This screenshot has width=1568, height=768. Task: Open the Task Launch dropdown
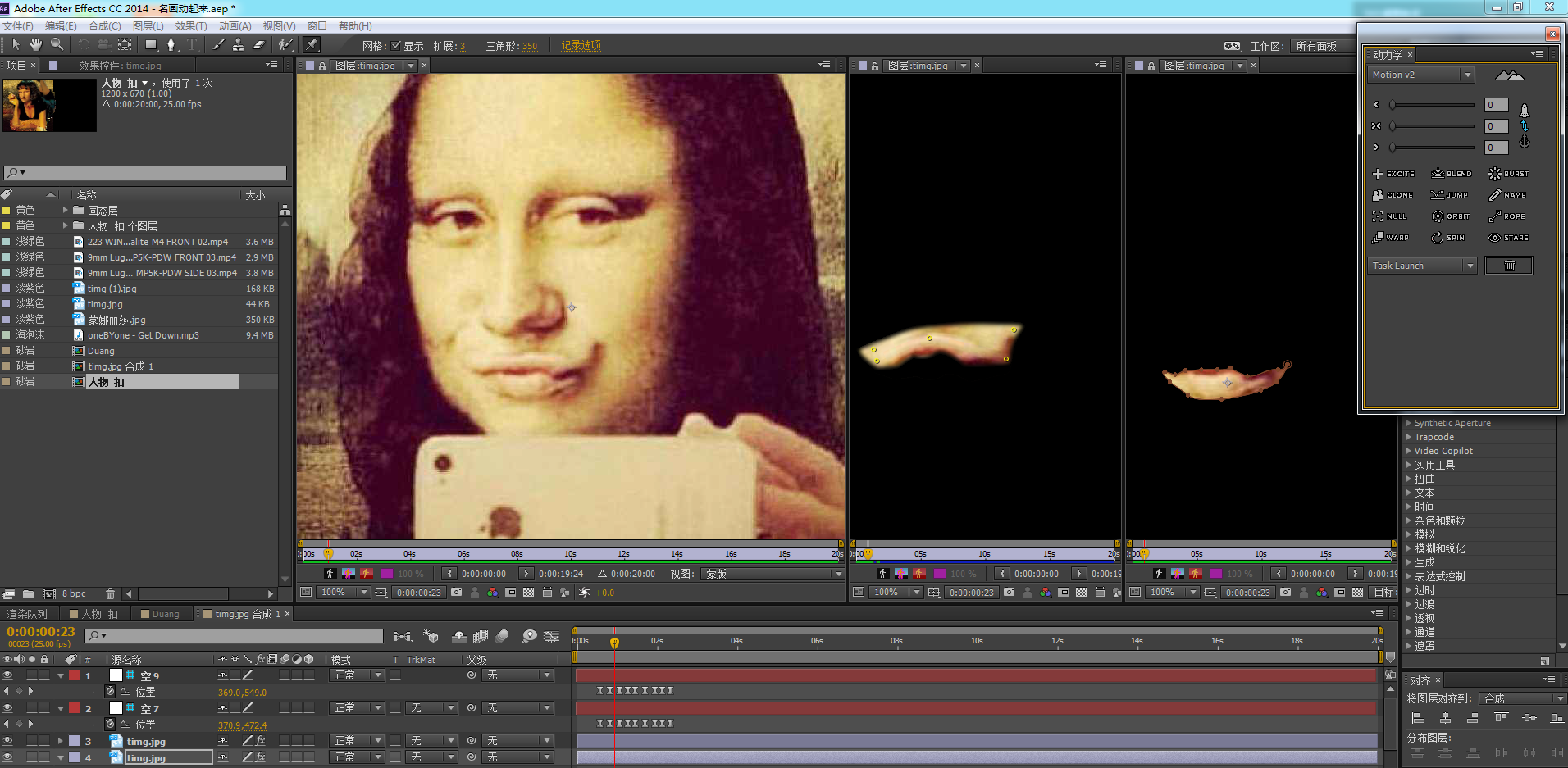[x=1423, y=266]
